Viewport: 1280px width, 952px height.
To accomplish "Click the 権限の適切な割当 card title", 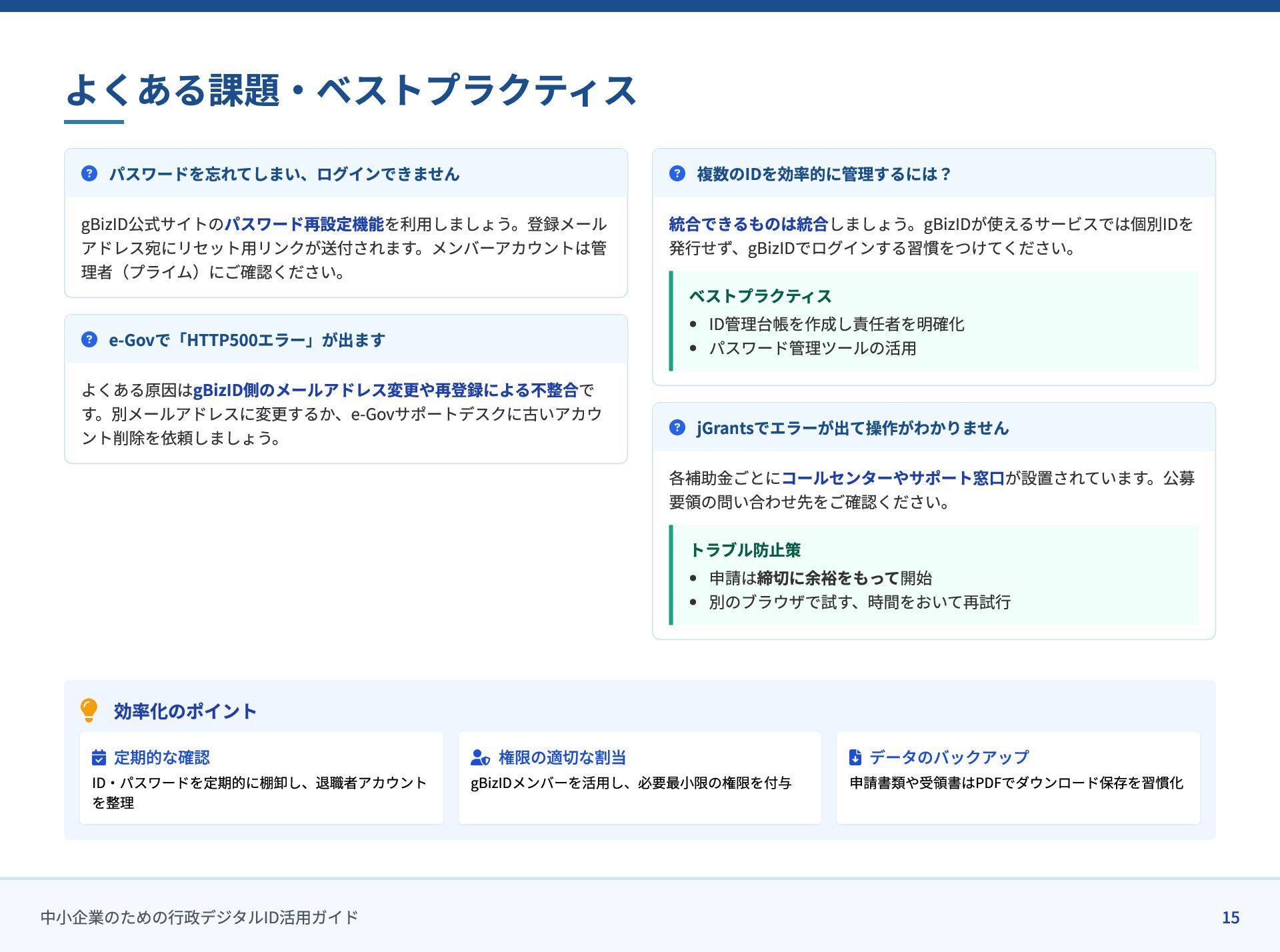I will tap(562, 757).
